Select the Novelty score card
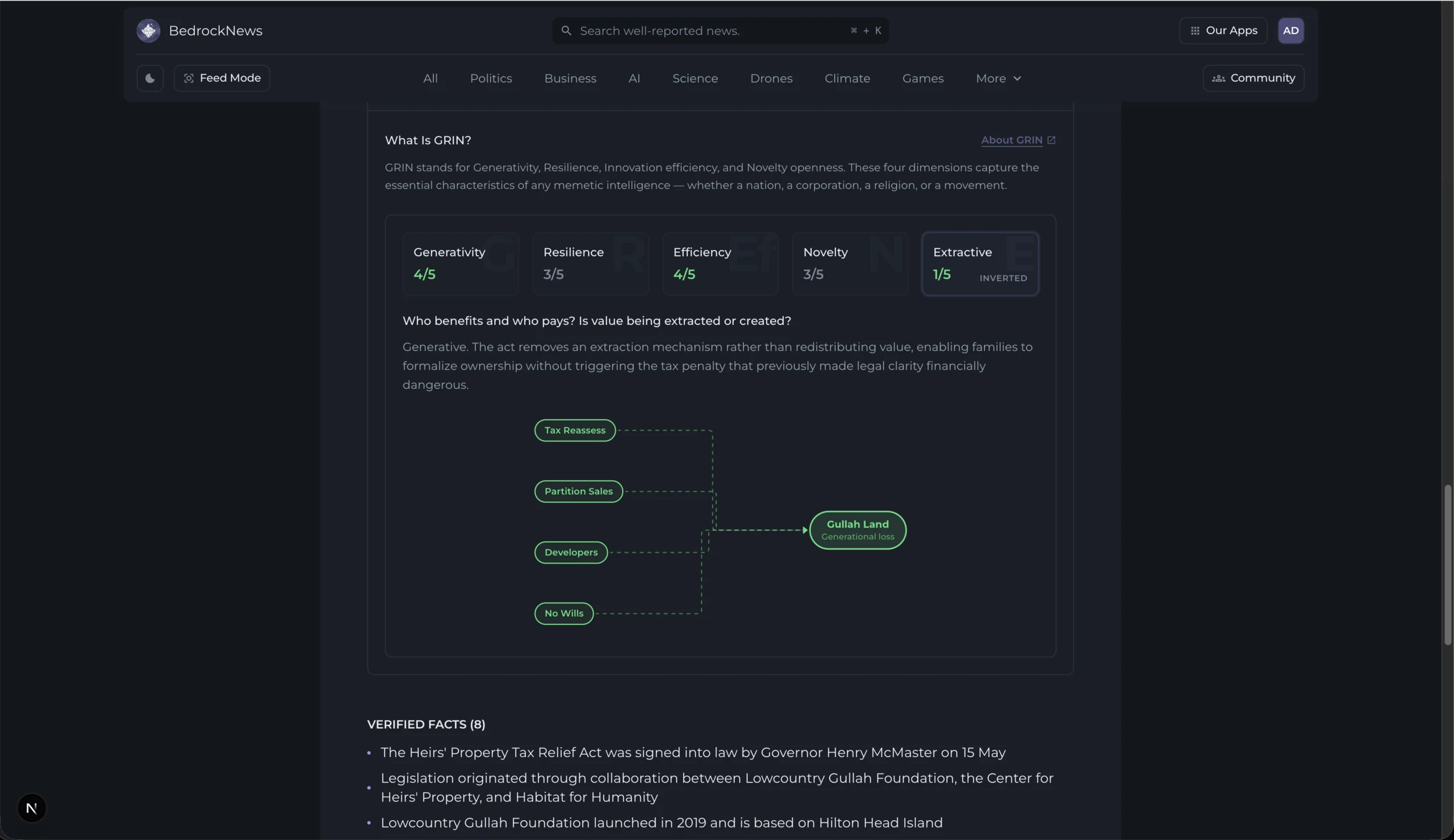The width and height of the screenshot is (1454, 840). click(850, 264)
